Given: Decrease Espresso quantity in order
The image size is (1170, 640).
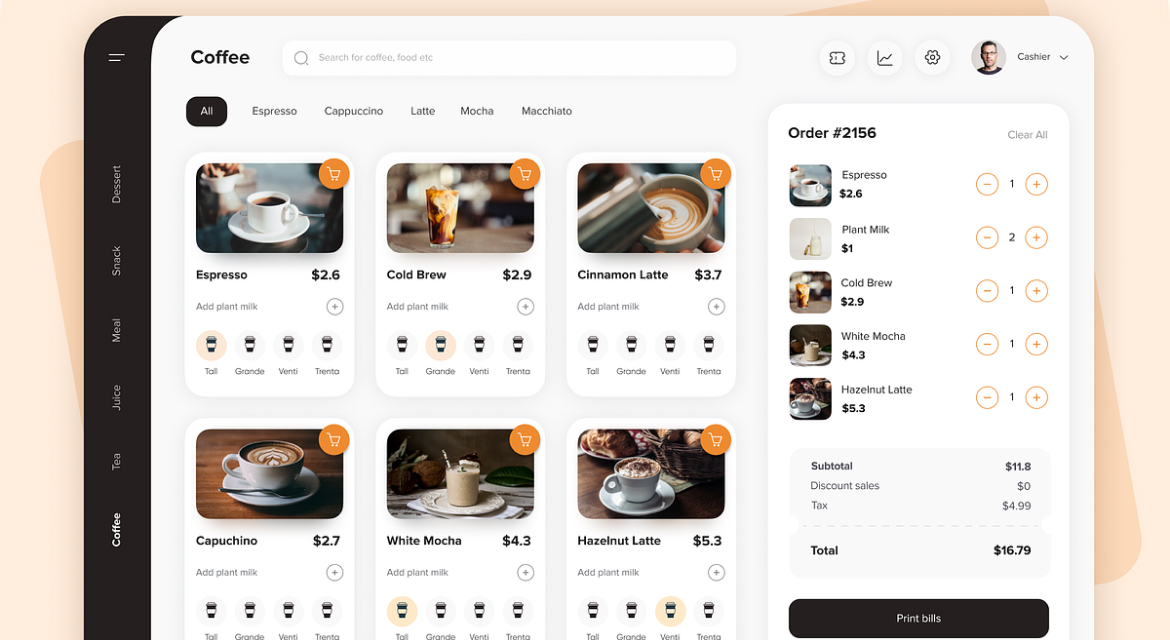Looking at the screenshot, I should pyautogui.click(x=987, y=184).
